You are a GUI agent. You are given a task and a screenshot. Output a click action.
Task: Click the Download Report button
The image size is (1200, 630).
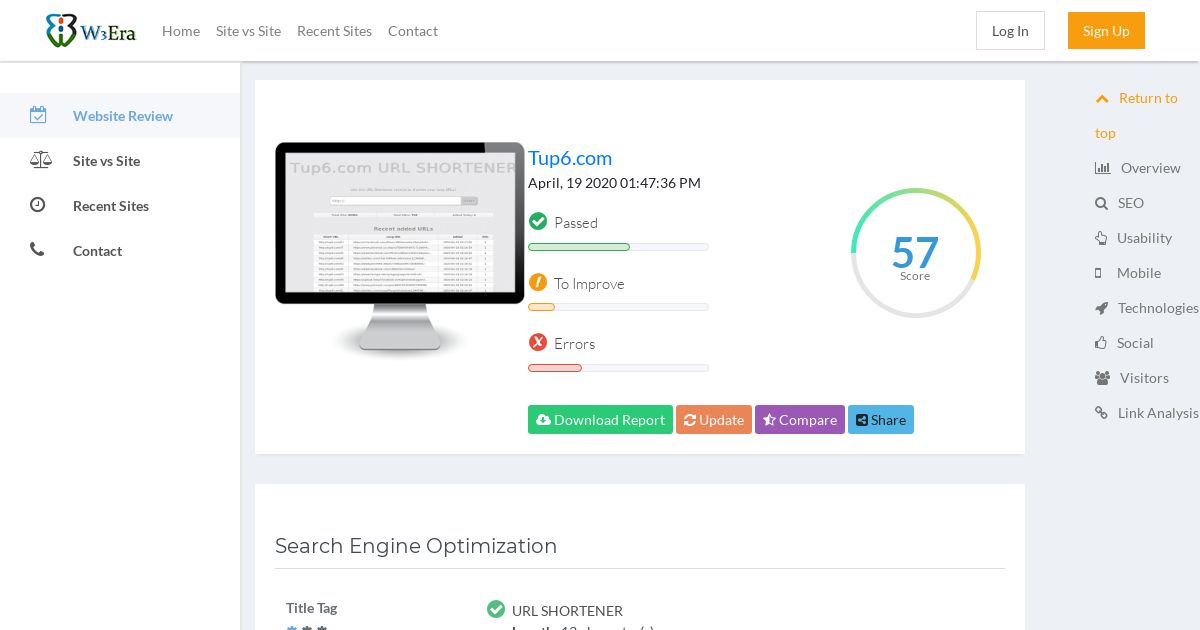[600, 420]
